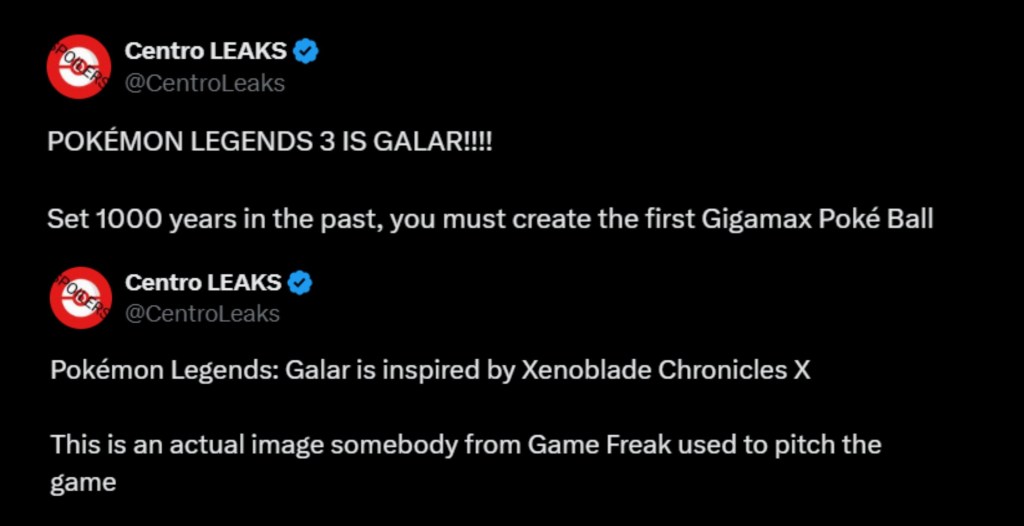Open Centro LEAKS display name in second tweet
The width and height of the screenshot is (1024, 526).
[x=202, y=284]
